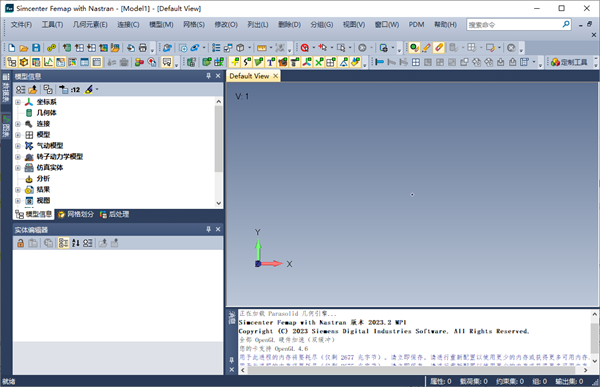The height and width of the screenshot is (387, 600).
Task: Expand the 坐标系 tree node
Action: coord(18,102)
